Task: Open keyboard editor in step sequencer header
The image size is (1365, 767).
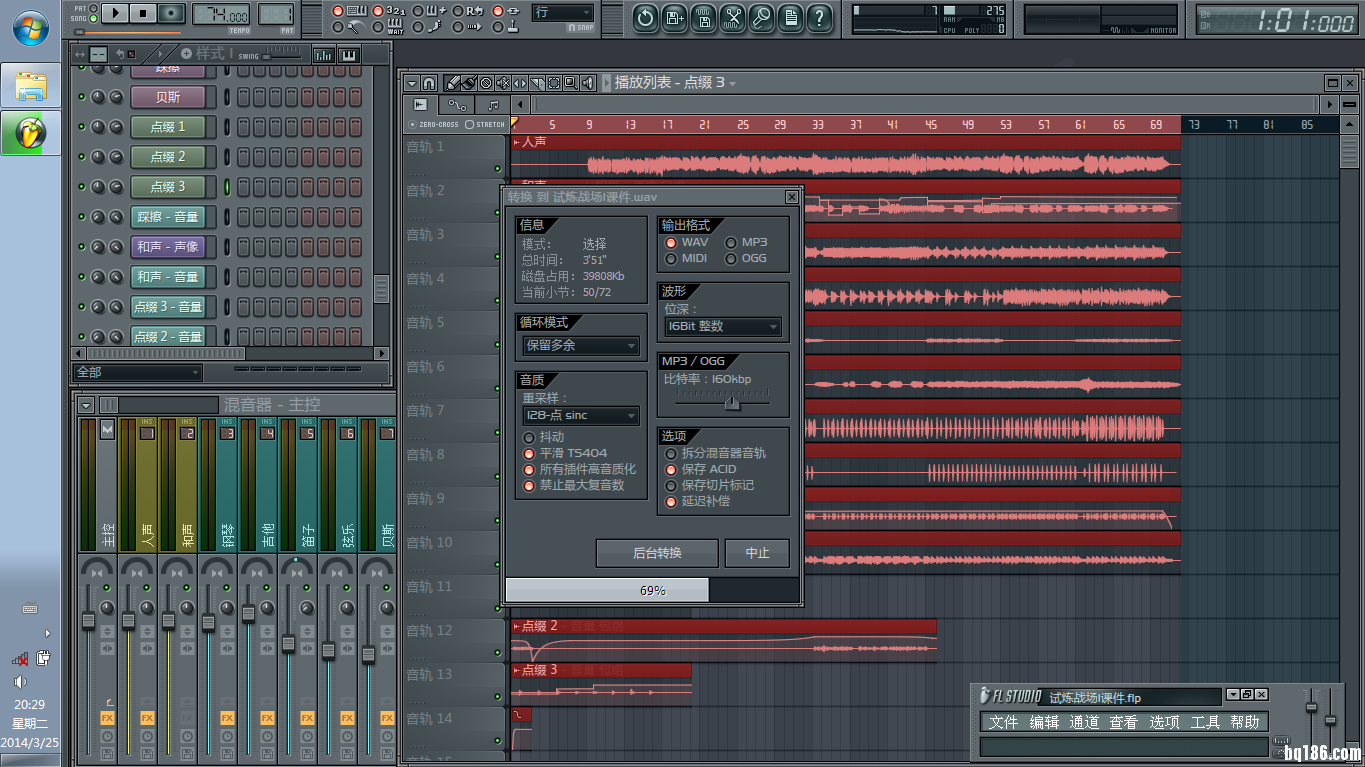Action: pyautogui.click(x=349, y=54)
